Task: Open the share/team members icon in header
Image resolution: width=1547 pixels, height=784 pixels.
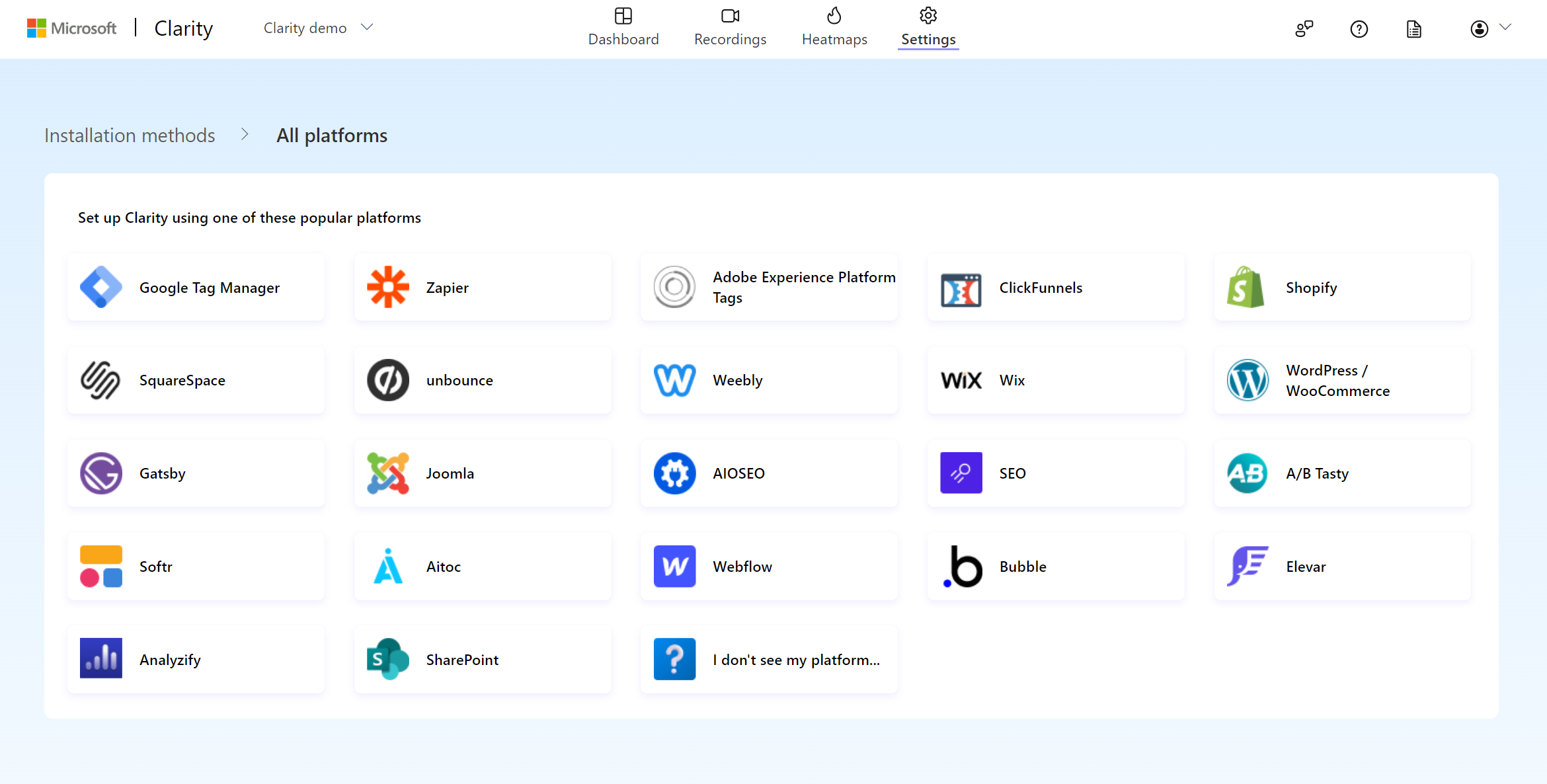Action: (1304, 29)
